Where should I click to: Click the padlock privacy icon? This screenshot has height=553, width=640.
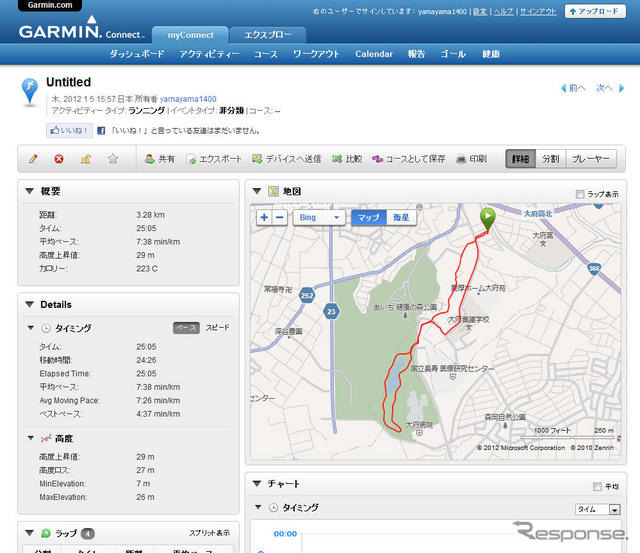pyautogui.click(x=86, y=158)
